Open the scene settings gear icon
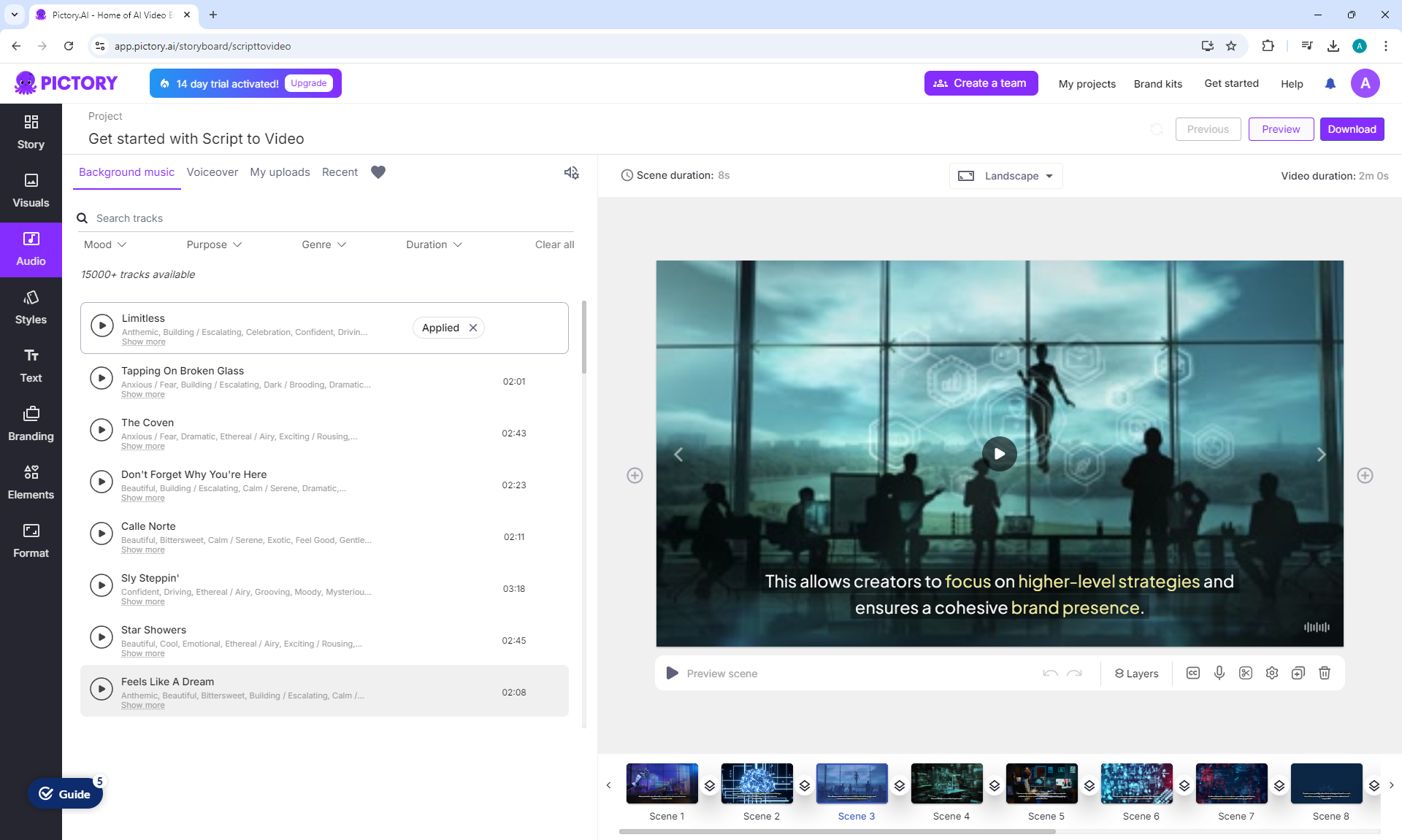Image resolution: width=1402 pixels, height=840 pixels. click(1272, 673)
